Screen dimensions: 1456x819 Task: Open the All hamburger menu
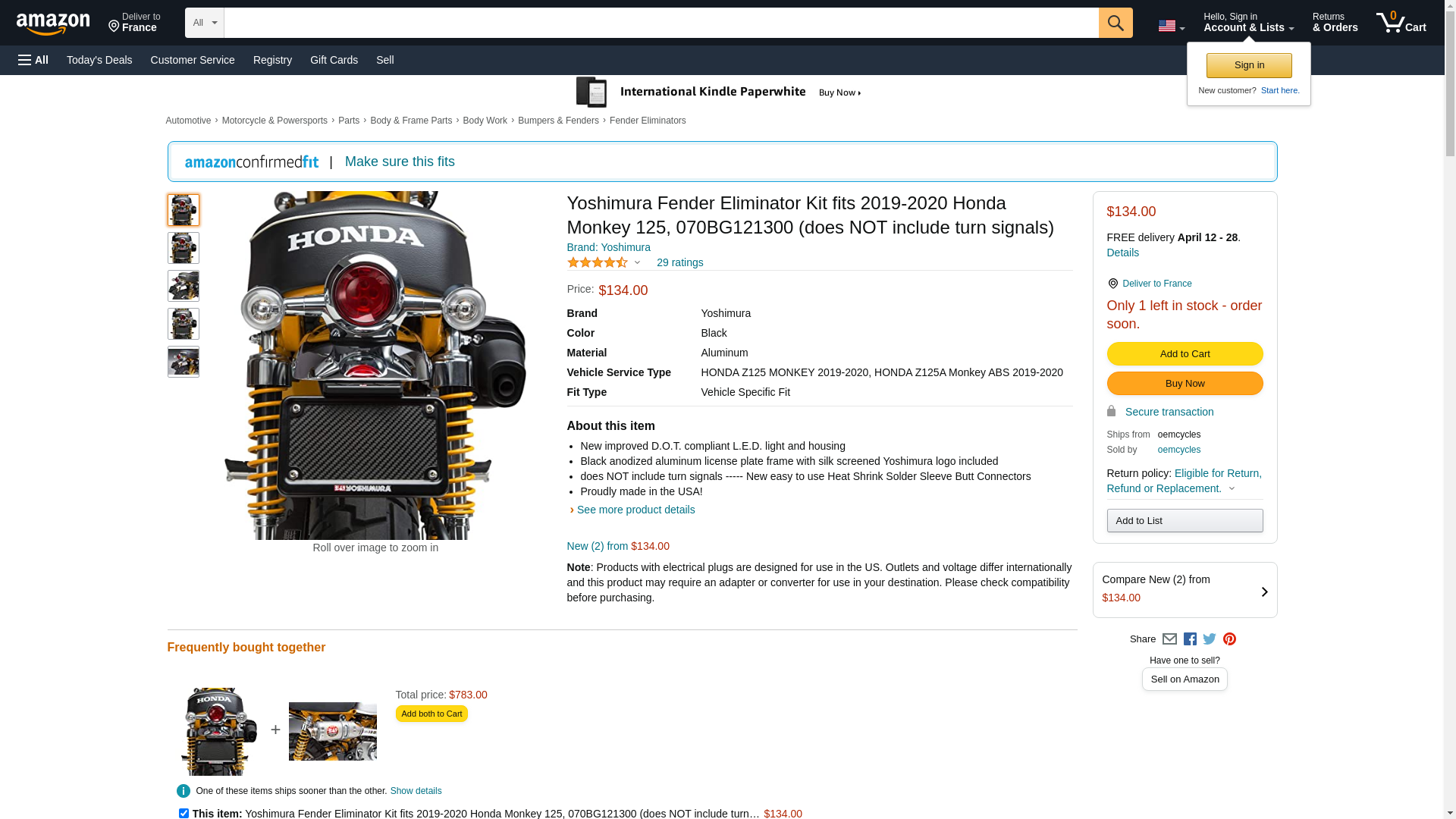[33, 60]
